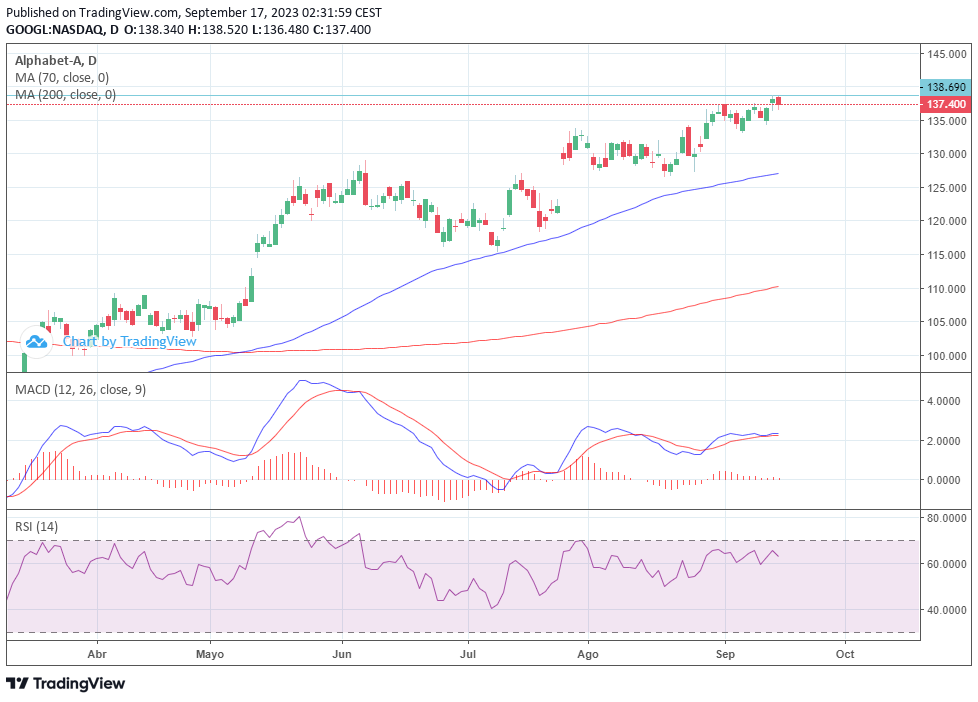Screen dimensions: 978x702
Task: Click the Sep label on time axis
Action: point(725,655)
